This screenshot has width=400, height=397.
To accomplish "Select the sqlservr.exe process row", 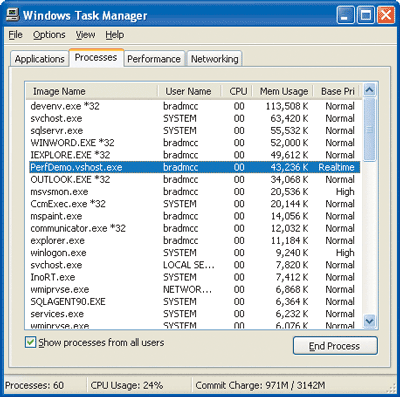I will tap(194, 131).
